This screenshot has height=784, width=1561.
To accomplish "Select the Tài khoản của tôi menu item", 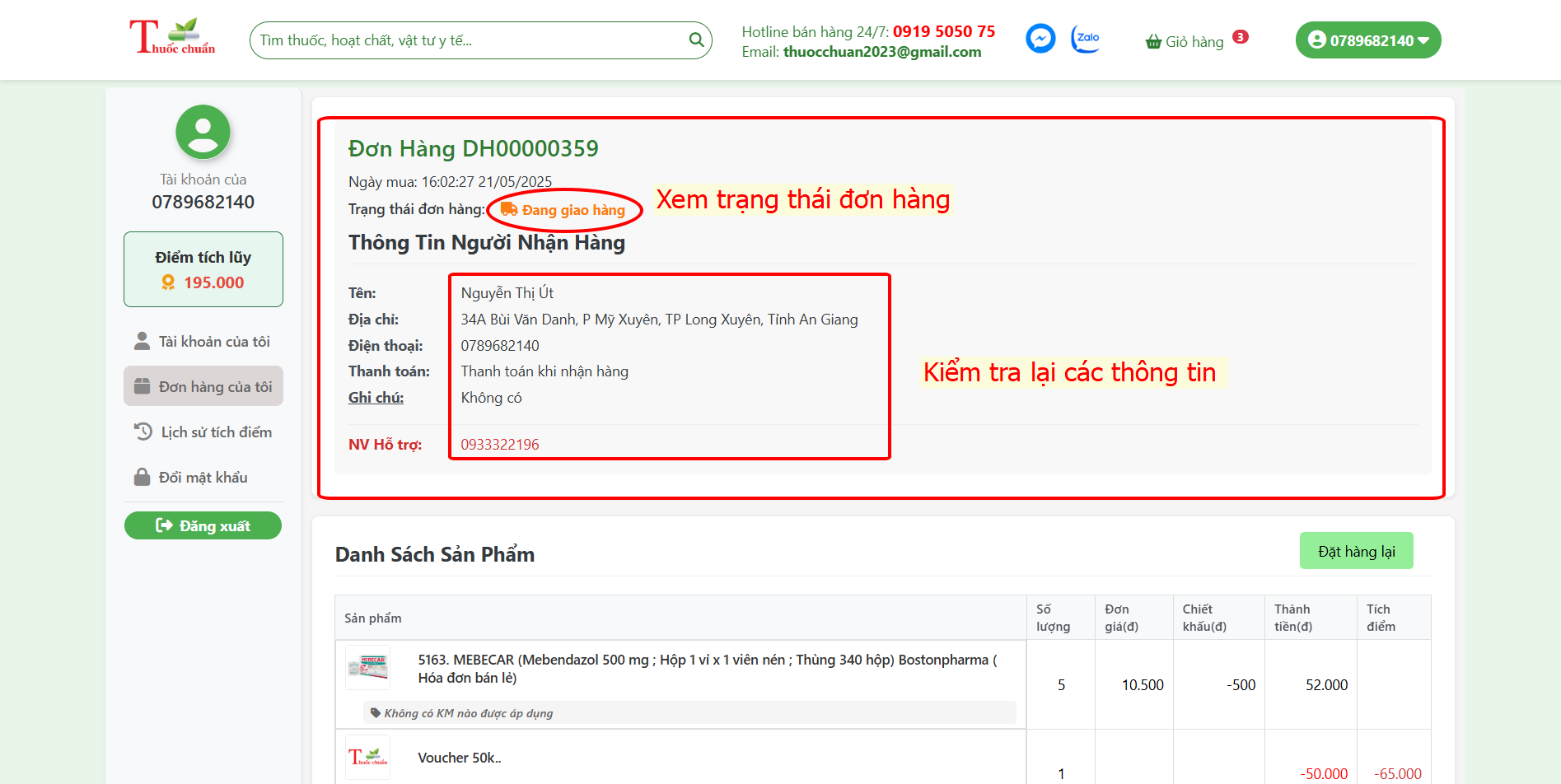I will [214, 341].
